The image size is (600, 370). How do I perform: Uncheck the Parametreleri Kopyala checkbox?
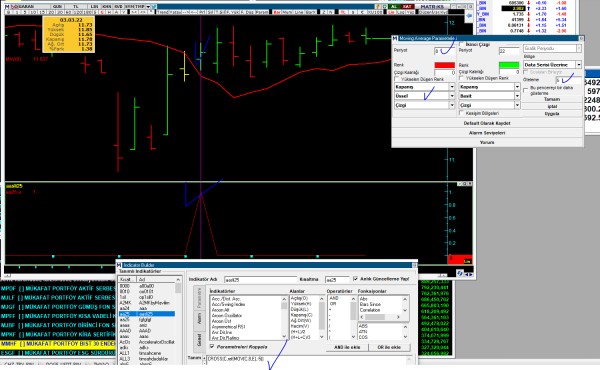(212, 347)
